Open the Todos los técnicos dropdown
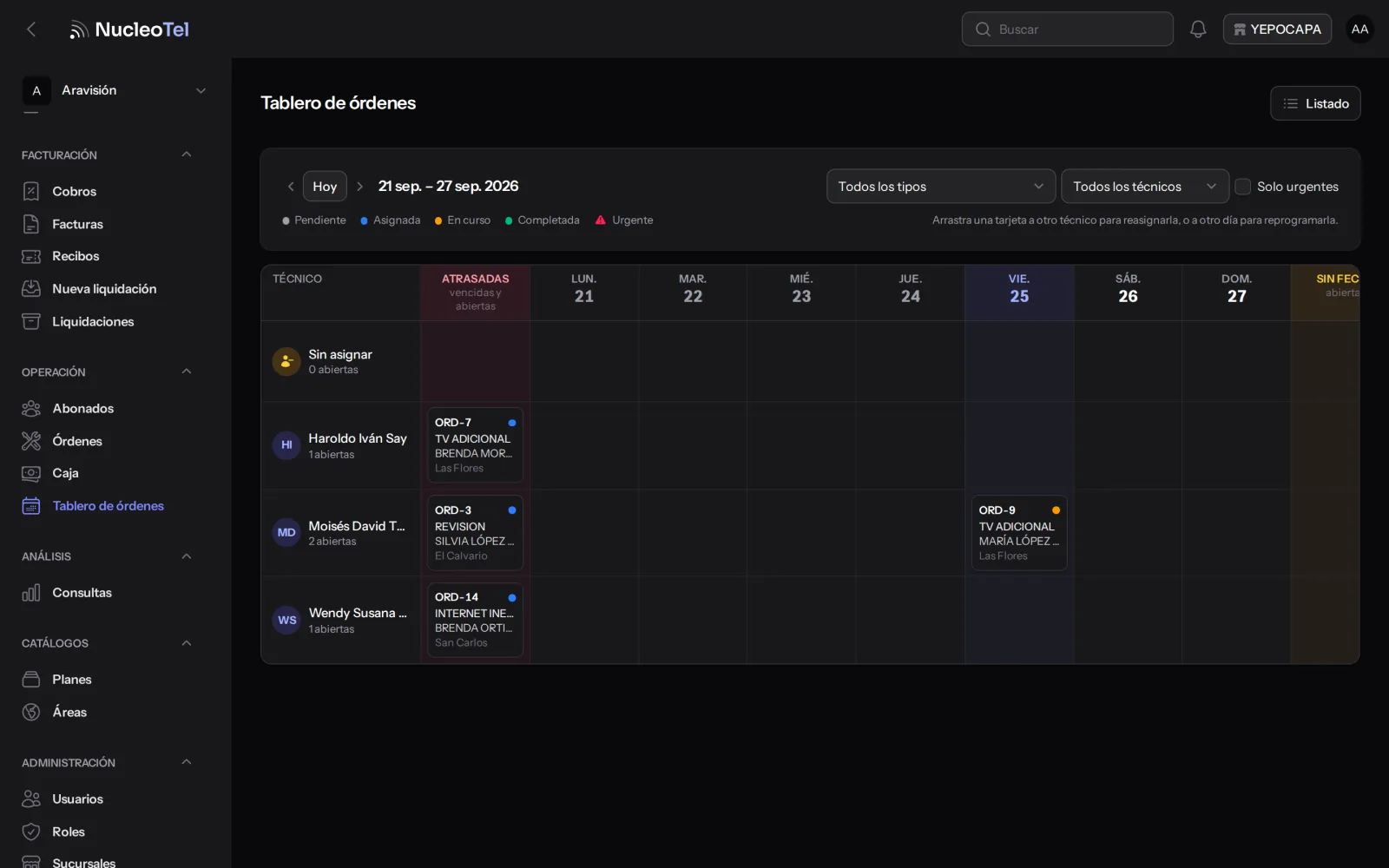This screenshot has height=868, width=1389. click(1145, 187)
